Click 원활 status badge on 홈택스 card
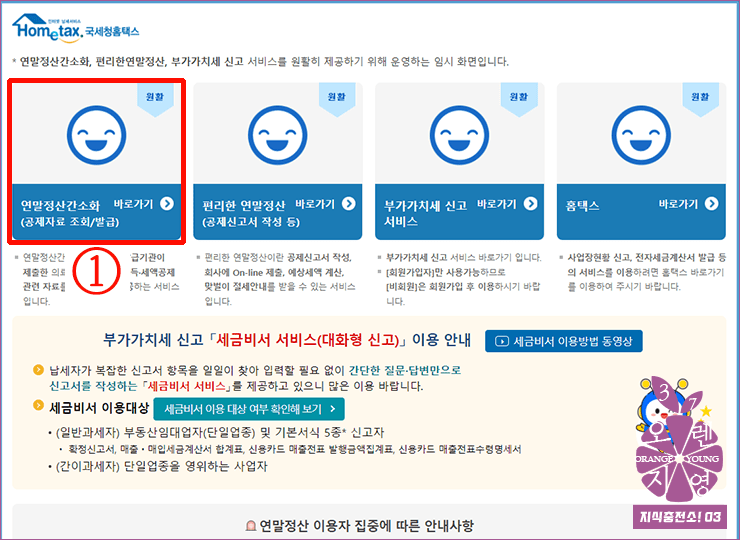 (700, 99)
